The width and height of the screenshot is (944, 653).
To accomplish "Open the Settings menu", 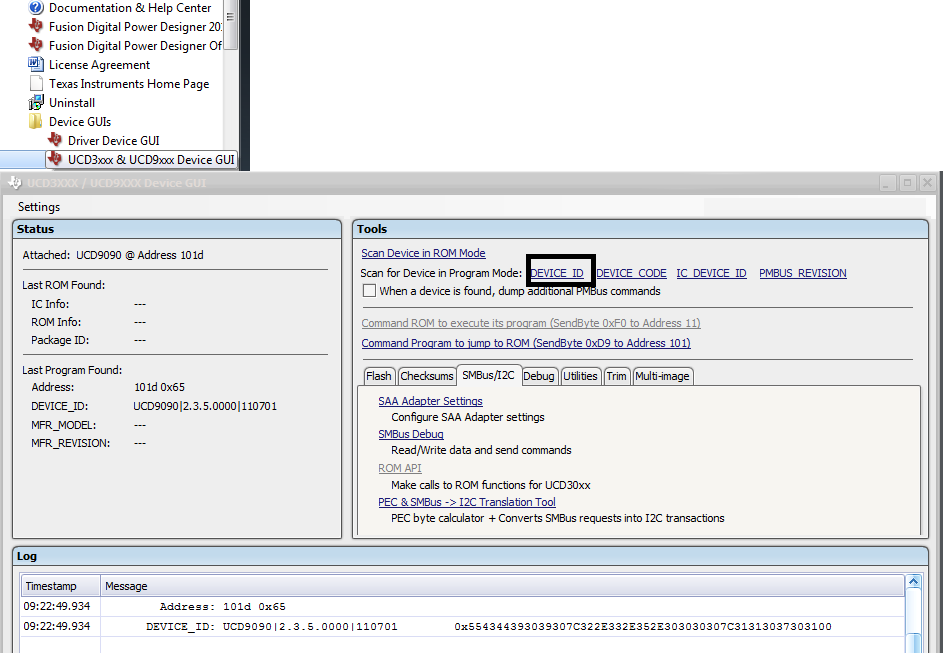I will (39, 206).
